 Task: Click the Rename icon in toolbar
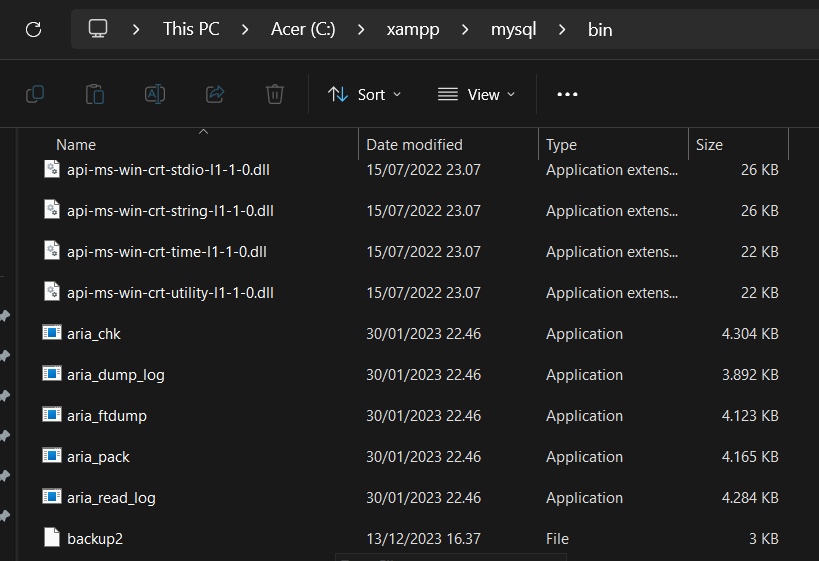pos(155,95)
